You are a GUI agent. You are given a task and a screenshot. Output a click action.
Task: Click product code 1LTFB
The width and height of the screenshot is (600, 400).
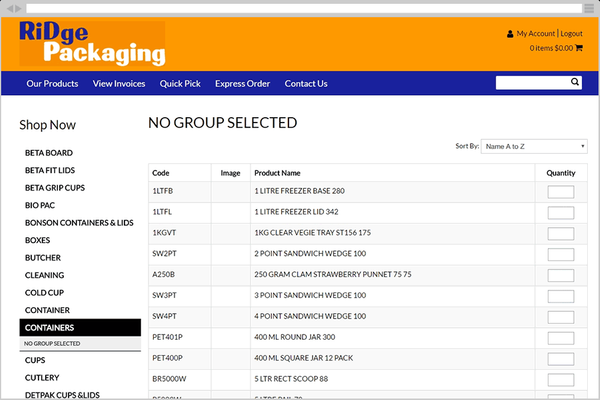(x=163, y=191)
